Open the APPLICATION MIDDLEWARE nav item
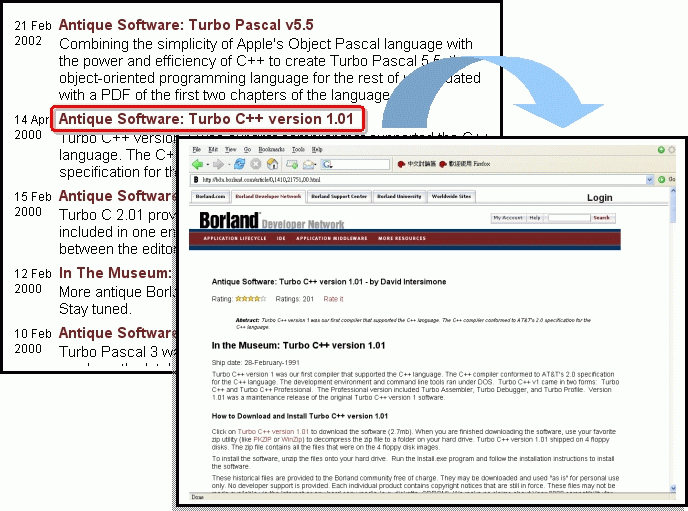This screenshot has width=688, height=511. [x=332, y=239]
